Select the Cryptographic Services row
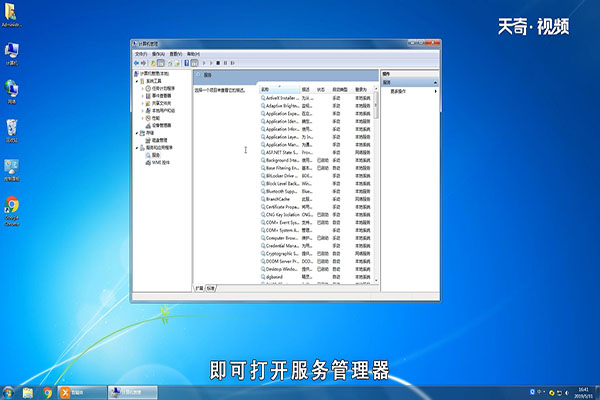Image resolution: width=600 pixels, height=400 pixels. 316,253
